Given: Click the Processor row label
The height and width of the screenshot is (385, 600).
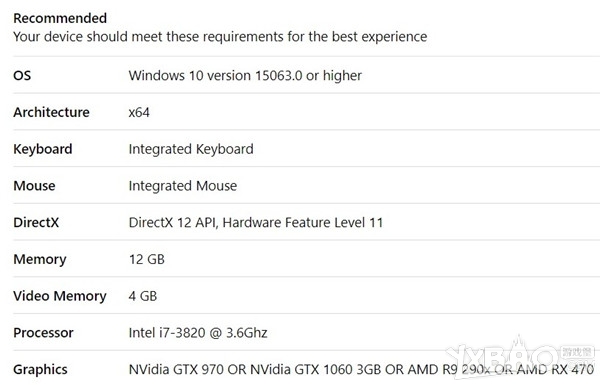Looking at the screenshot, I should 43,333.
